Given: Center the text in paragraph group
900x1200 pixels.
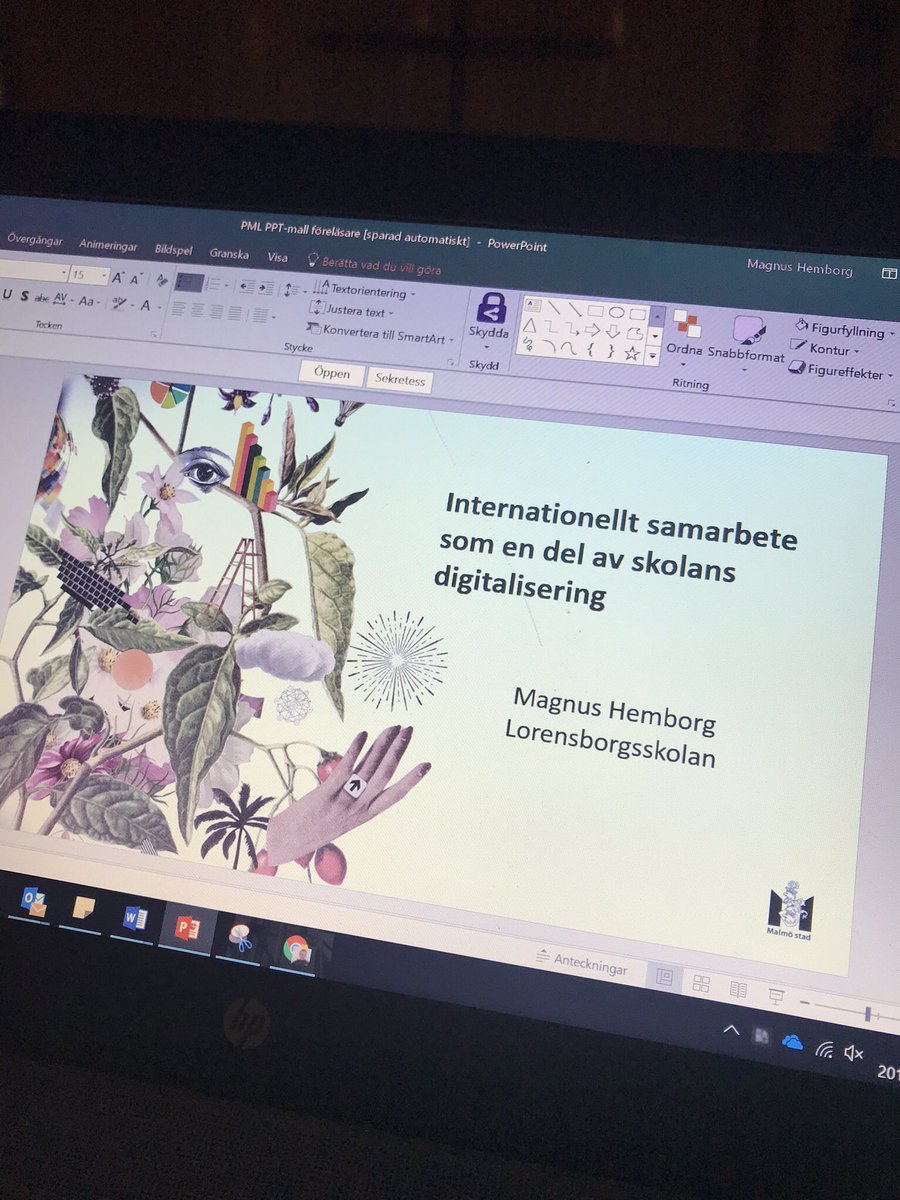Looking at the screenshot, I should pos(197,310).
